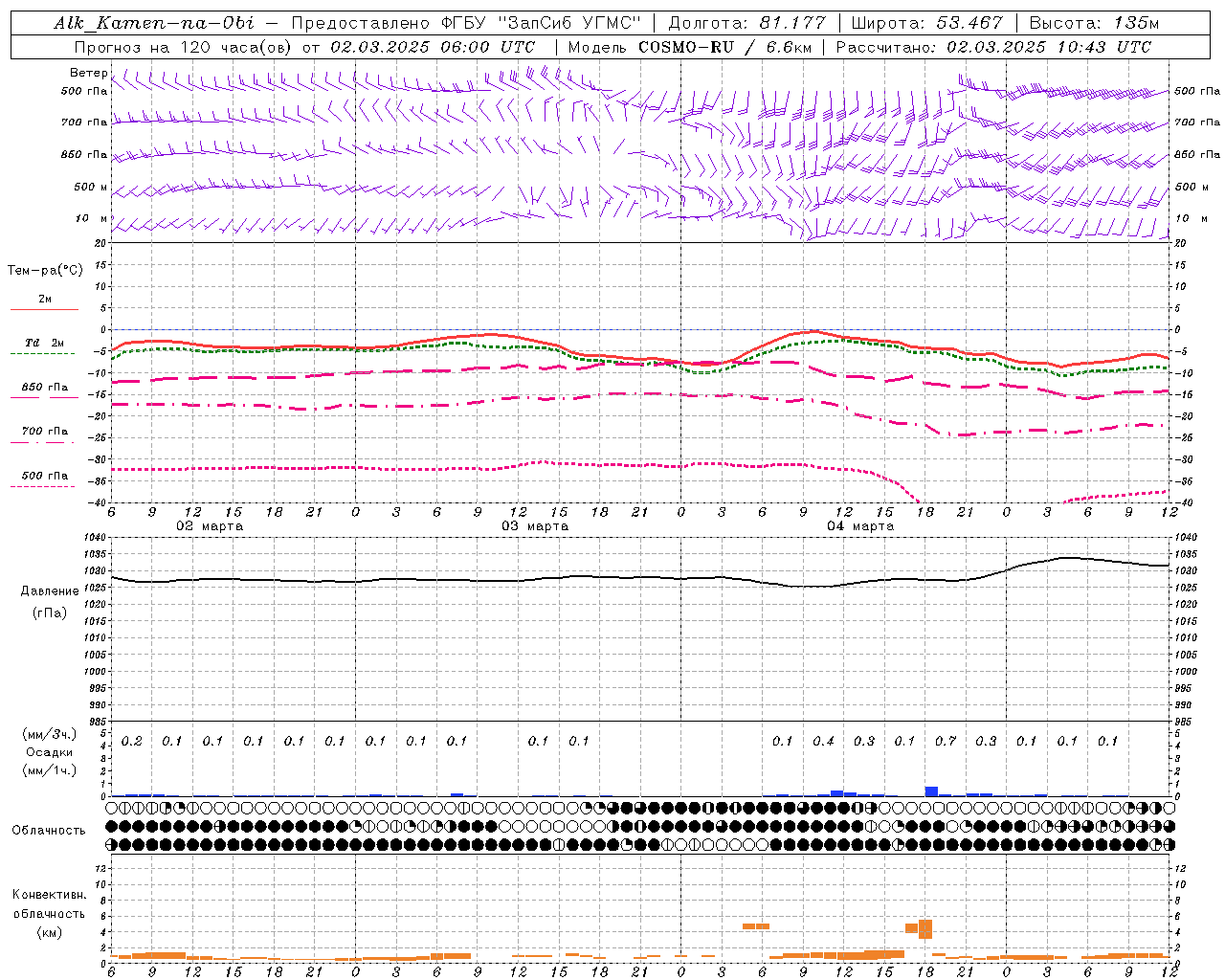1225x980 pixels.
Task: Click the 0.2 precipitation amount value
Action: pos(132,742)
